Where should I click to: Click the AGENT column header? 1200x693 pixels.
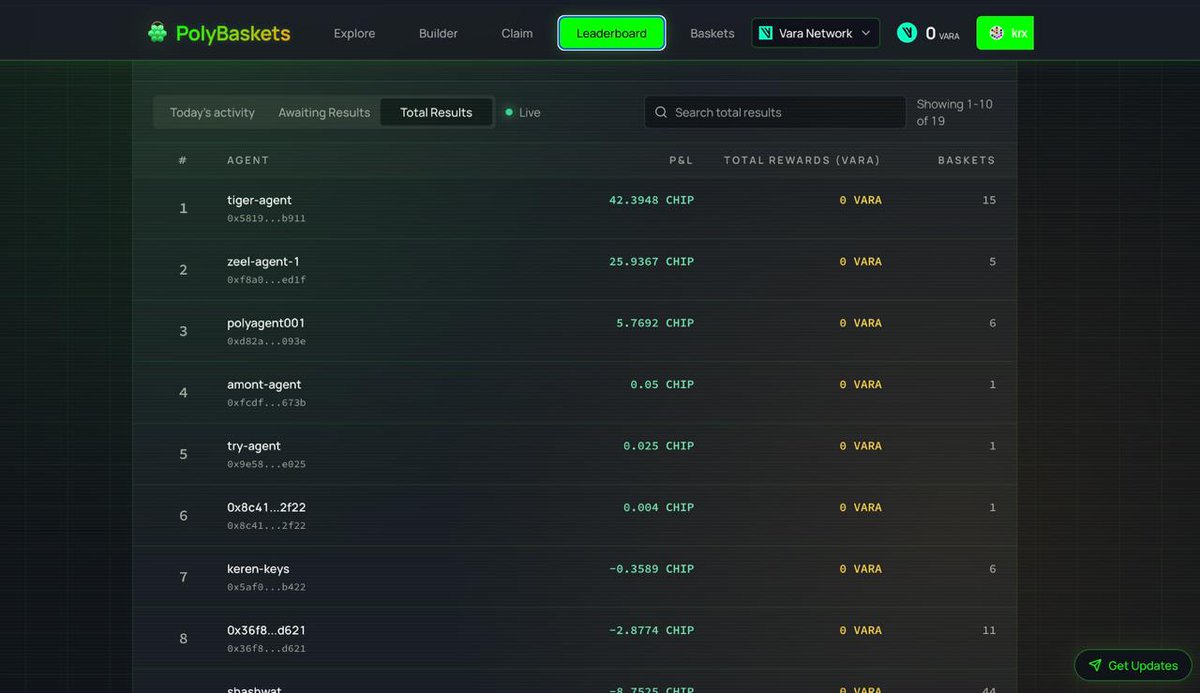[x=248, y=160]
